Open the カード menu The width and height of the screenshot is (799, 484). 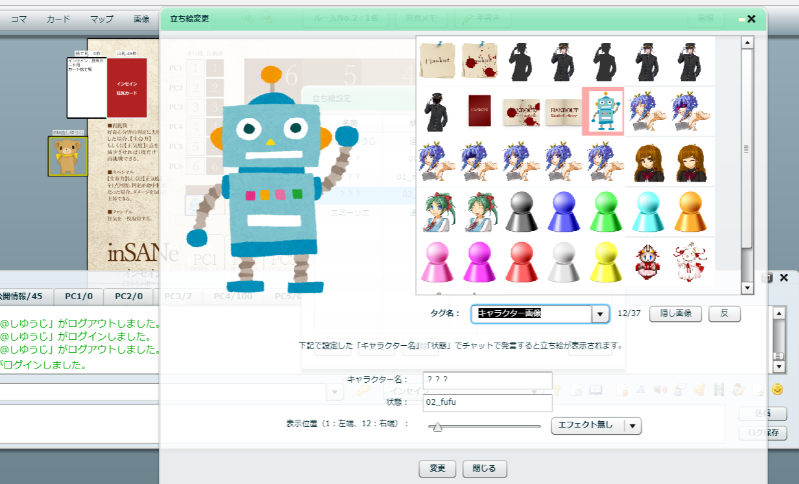tap(58, 19)
